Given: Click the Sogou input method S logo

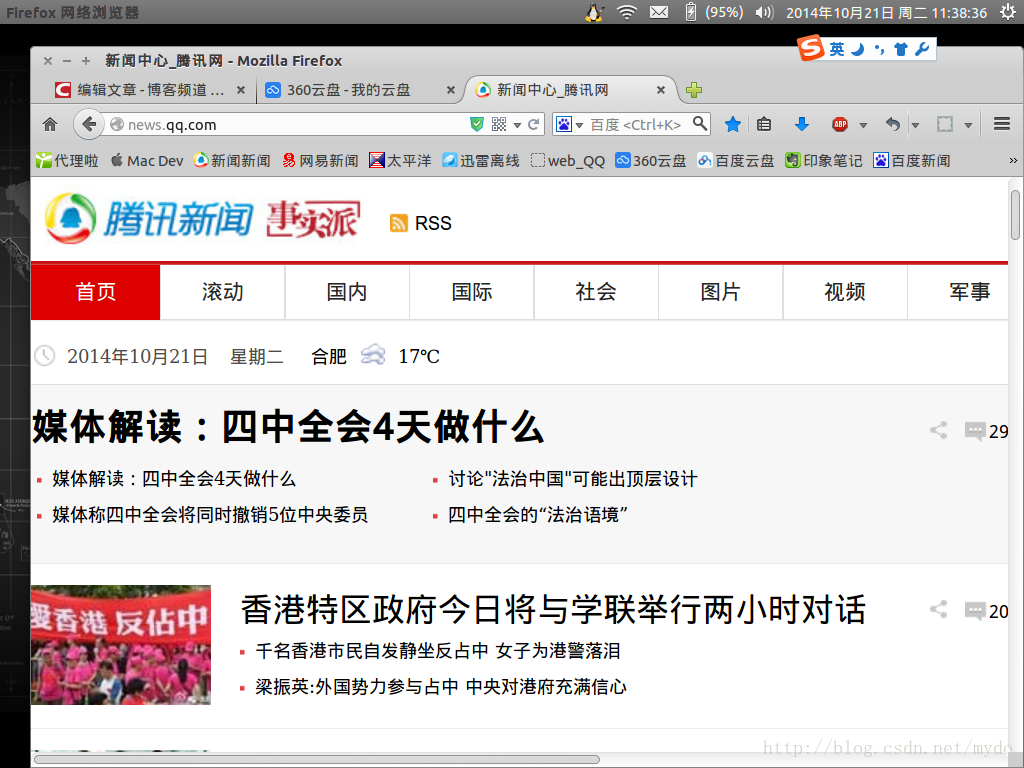Looking at the screenshot, I should coord(810,48).
